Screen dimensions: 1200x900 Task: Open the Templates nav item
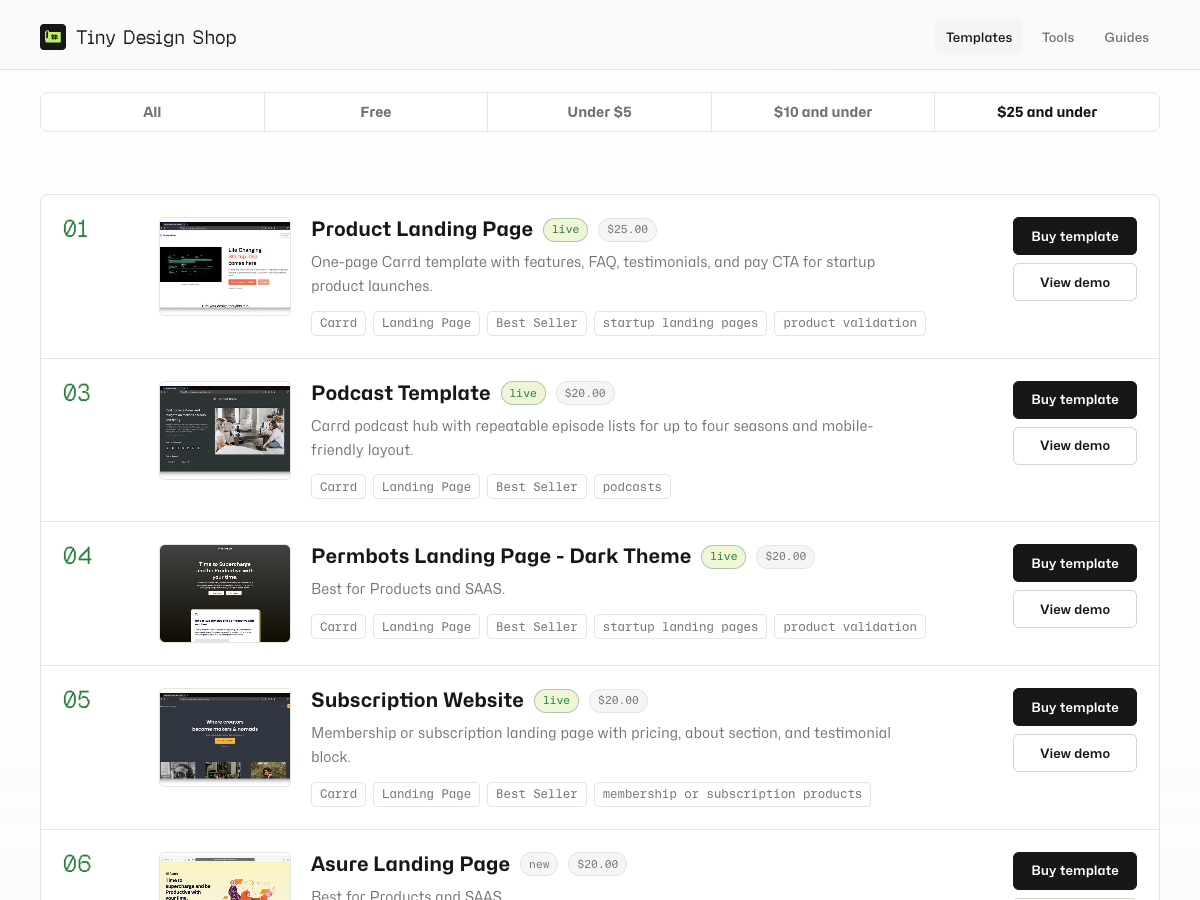coord(979,37)
